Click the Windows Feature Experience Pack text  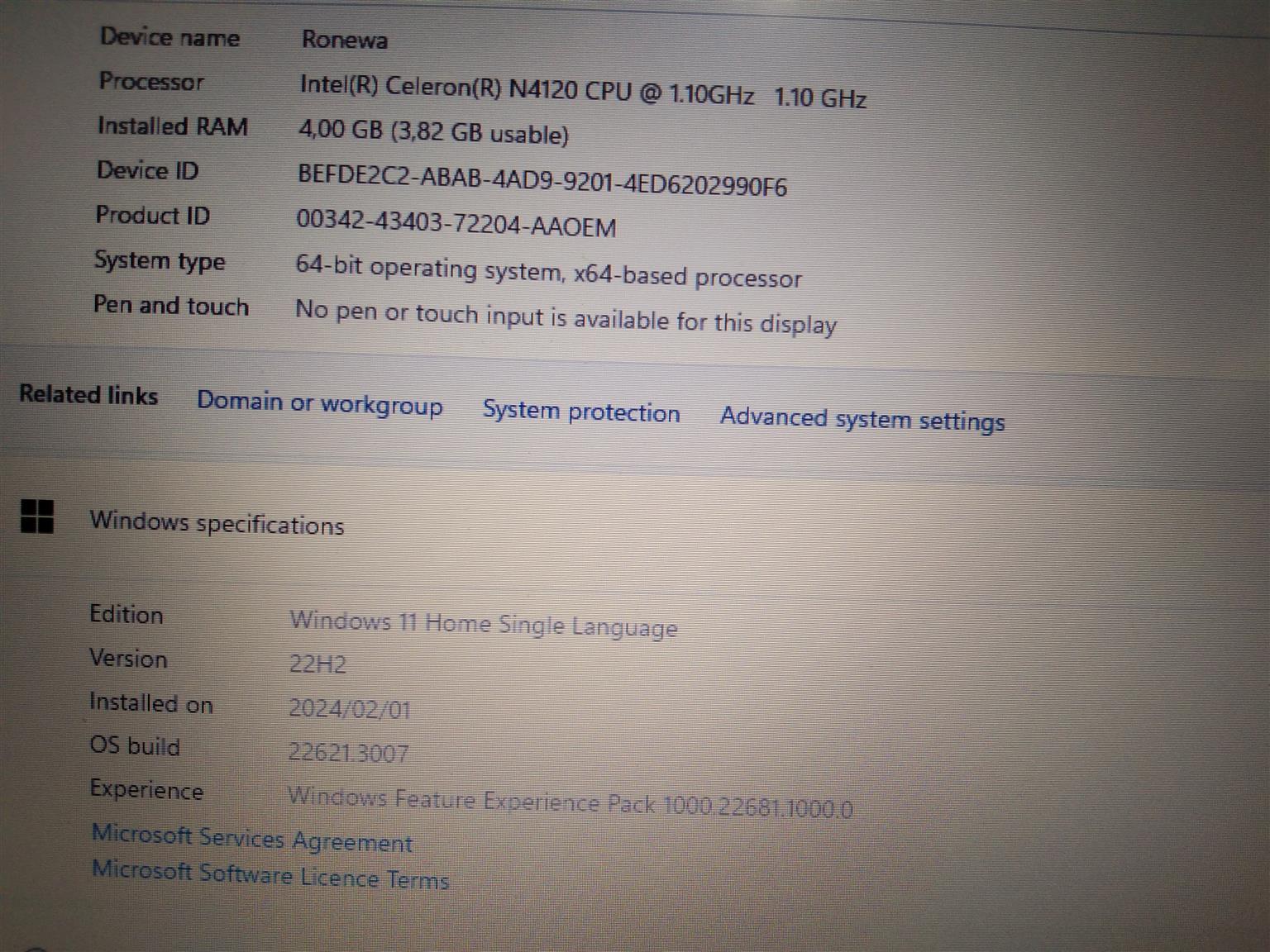click(x=569, y=802)
